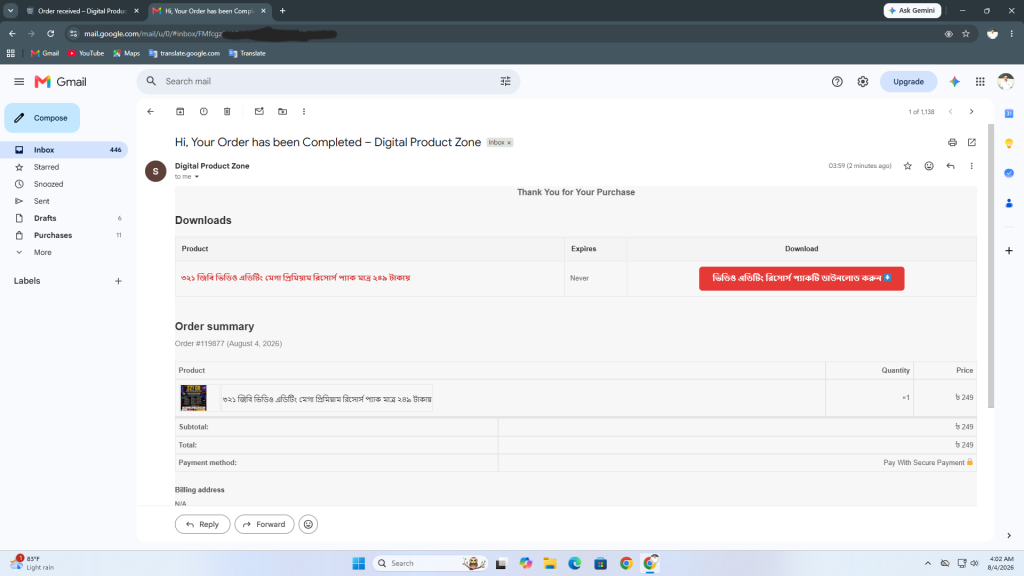Open Contacts in side panel
Image resolution: width=1024 pixels, height=576 pixels.
[1009, 203]
